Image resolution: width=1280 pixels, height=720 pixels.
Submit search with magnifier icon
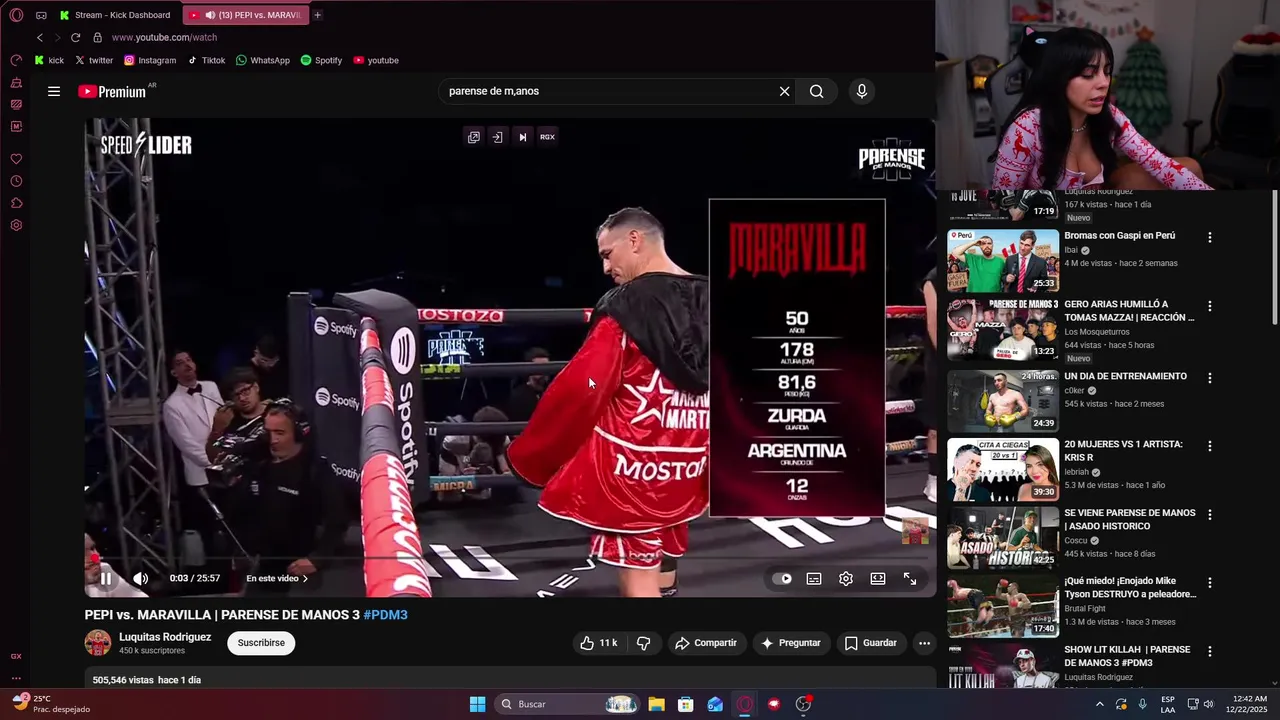pos(817,91)
